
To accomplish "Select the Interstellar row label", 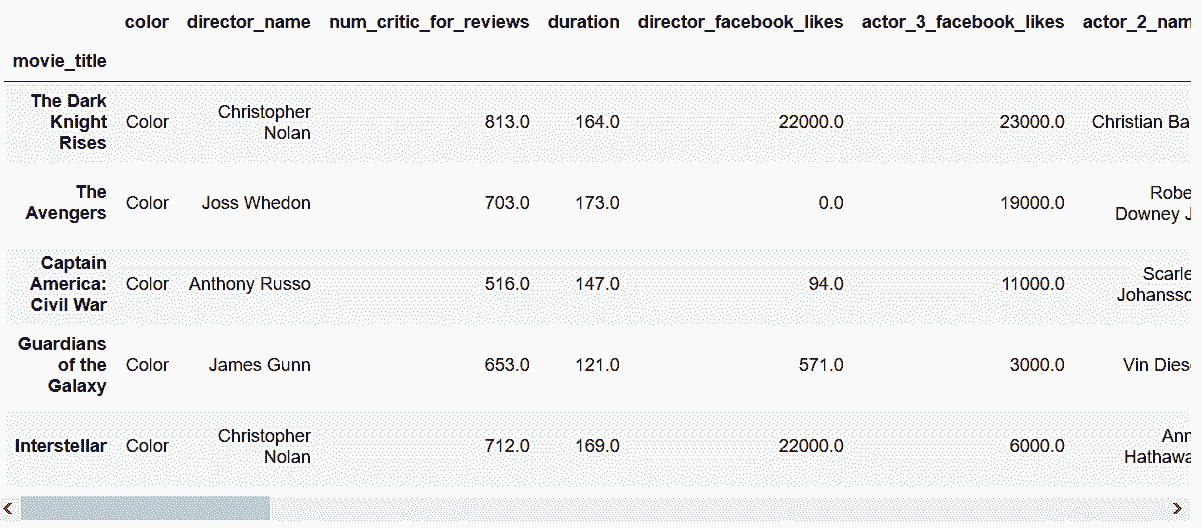I will point(61,446).
